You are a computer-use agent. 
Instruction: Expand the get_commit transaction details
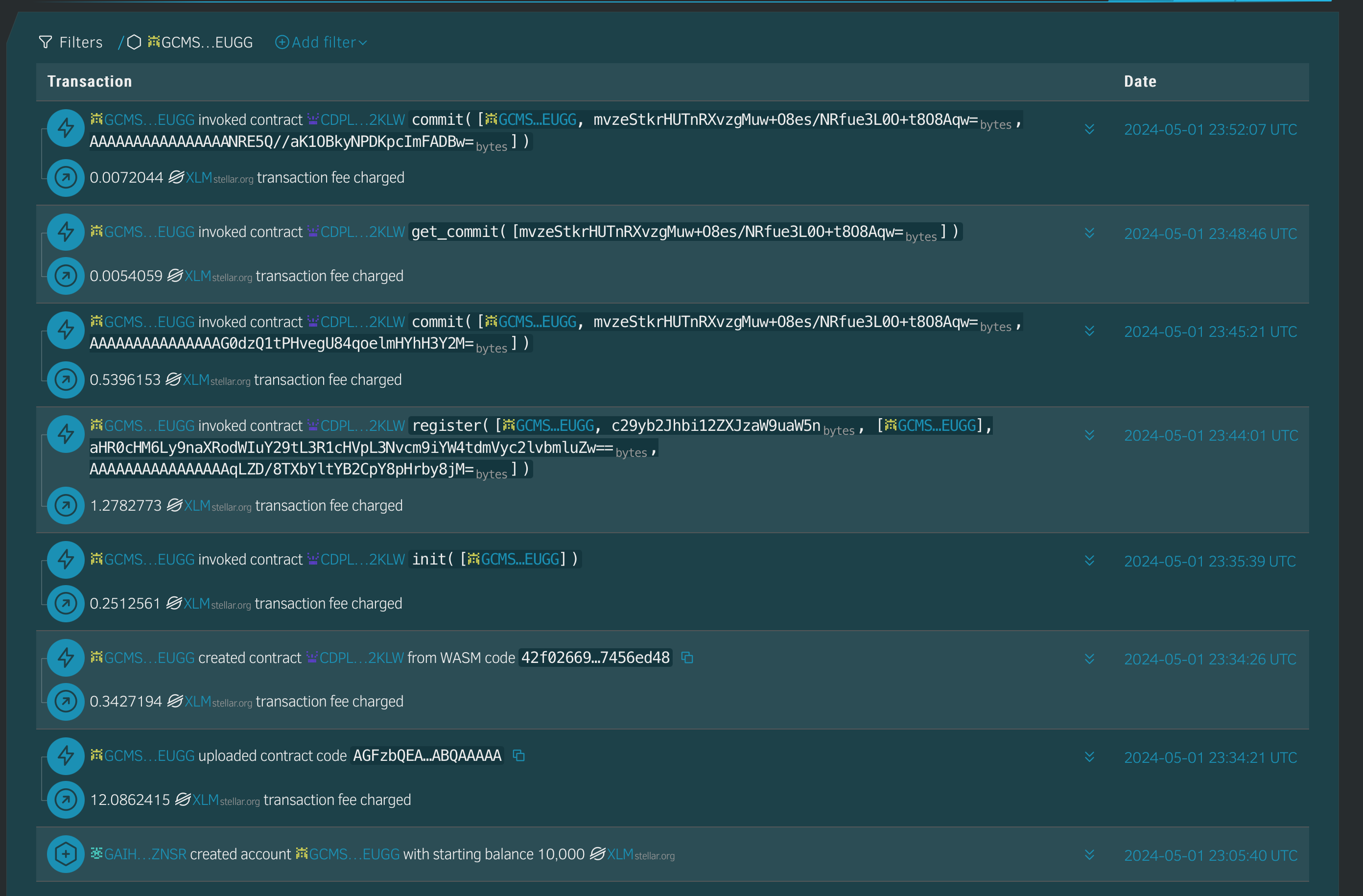1089,233
